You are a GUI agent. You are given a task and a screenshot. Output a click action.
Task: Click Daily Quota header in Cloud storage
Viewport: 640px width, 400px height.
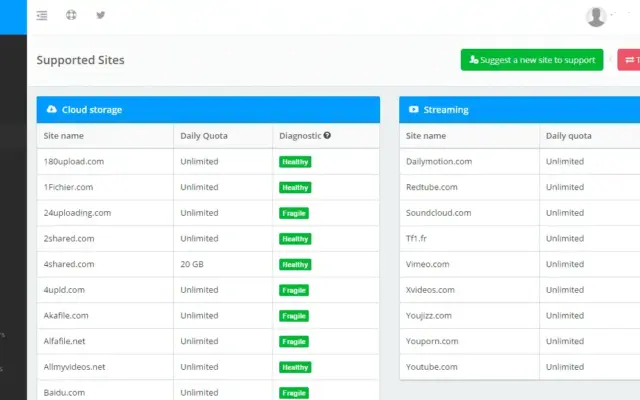pos(204,136)
